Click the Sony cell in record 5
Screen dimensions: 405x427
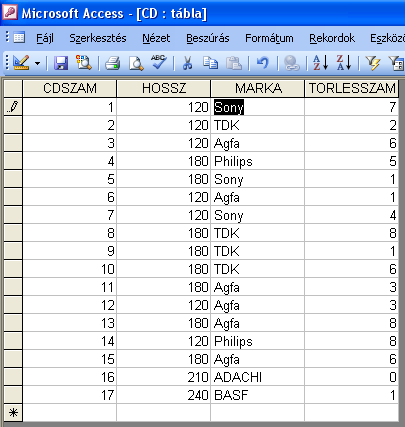click(258, 179)
